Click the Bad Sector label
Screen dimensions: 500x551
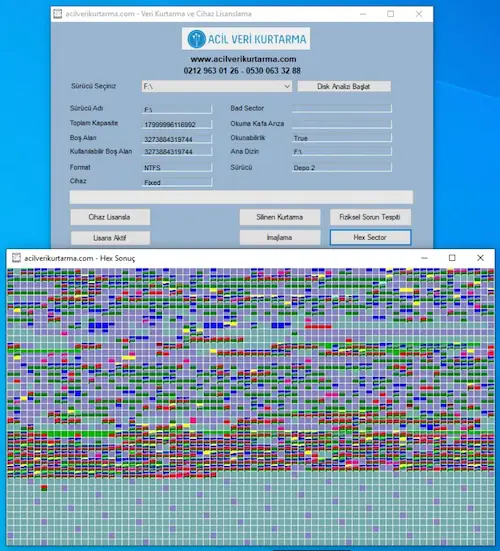(247, 108)
